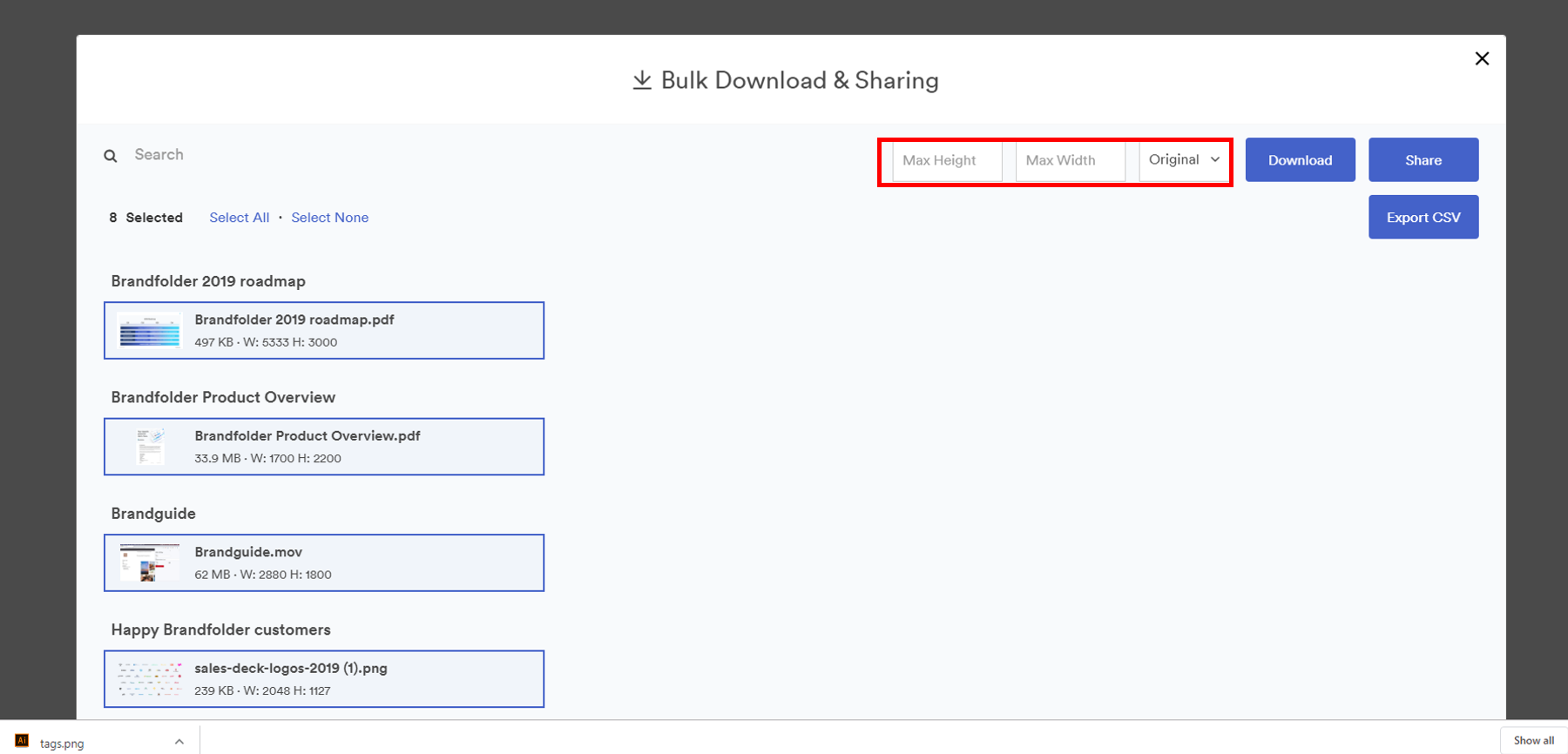Click the 8 Selected count label
Screen dimensions: 1568x754
click(145, 218)
